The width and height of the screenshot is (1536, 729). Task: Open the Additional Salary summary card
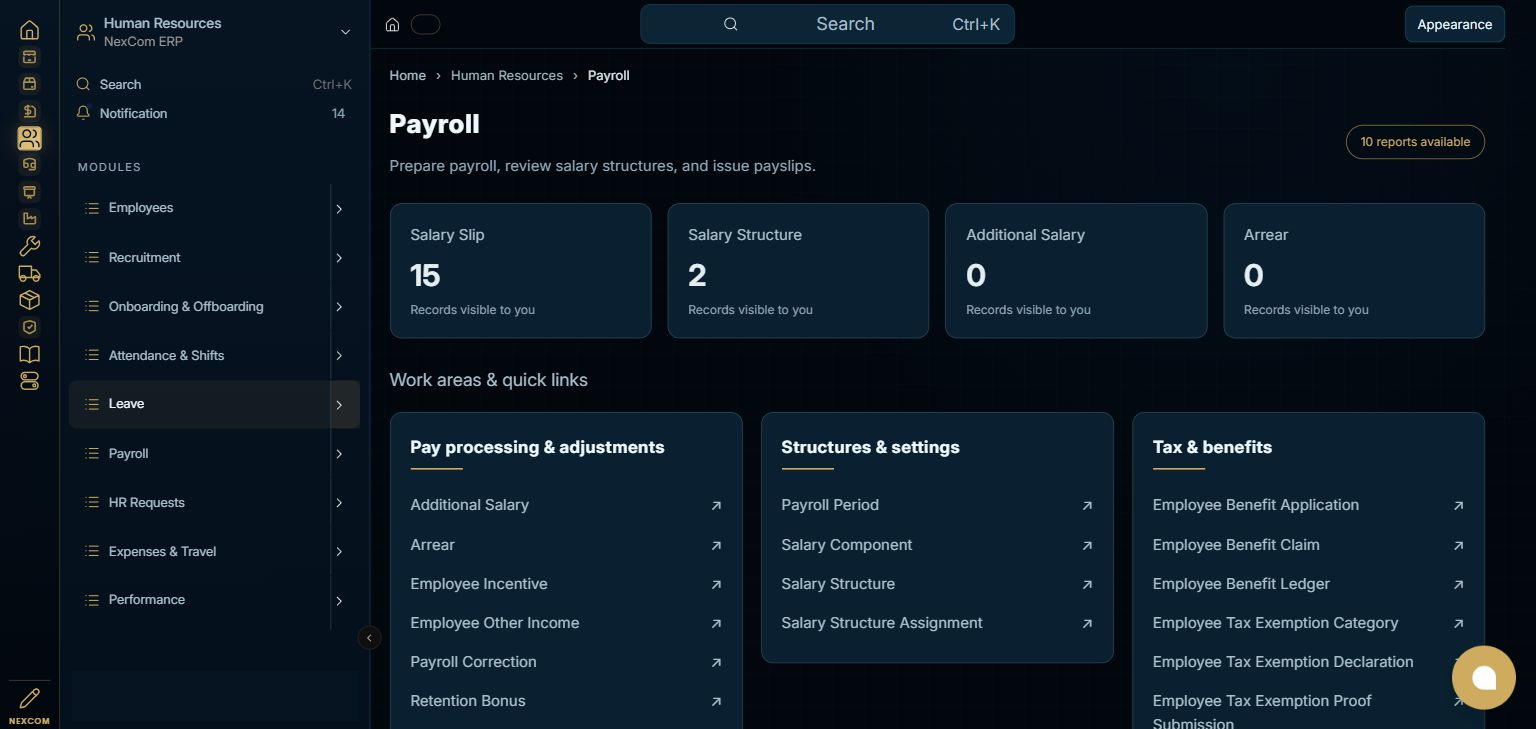coord(1076,271)
